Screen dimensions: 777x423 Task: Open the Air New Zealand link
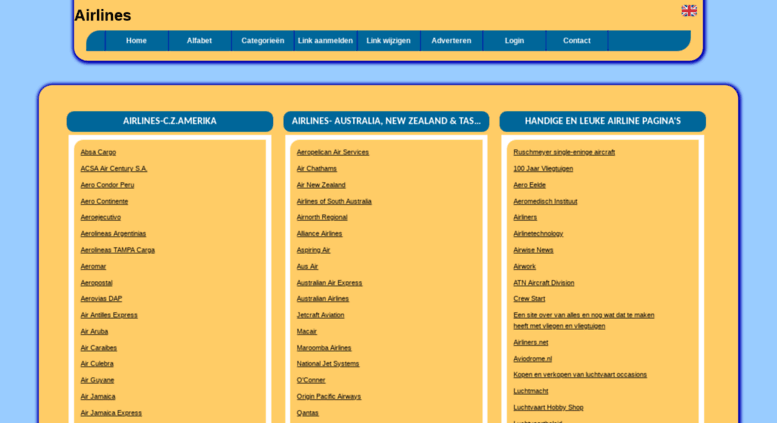[321, 185]
